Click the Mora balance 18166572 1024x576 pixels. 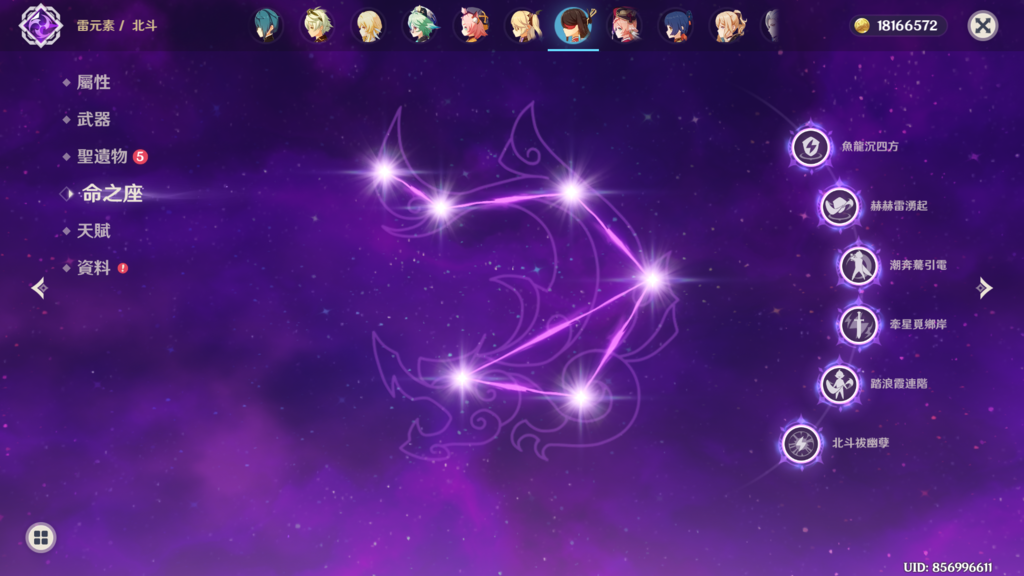pyautogui.click(x=906, y=25)
